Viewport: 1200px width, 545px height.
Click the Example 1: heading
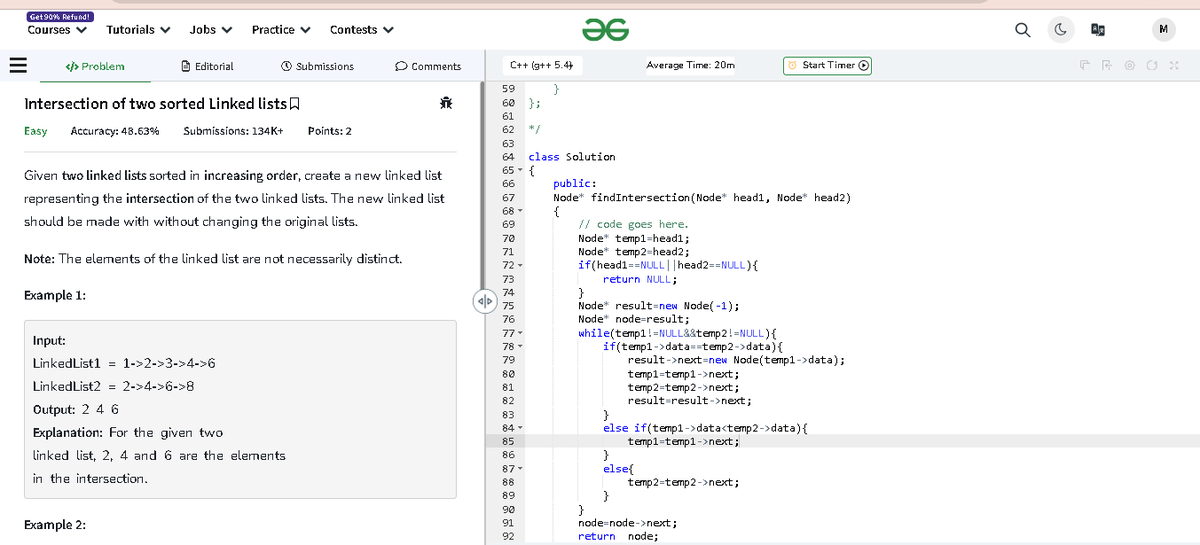(54, 296)
